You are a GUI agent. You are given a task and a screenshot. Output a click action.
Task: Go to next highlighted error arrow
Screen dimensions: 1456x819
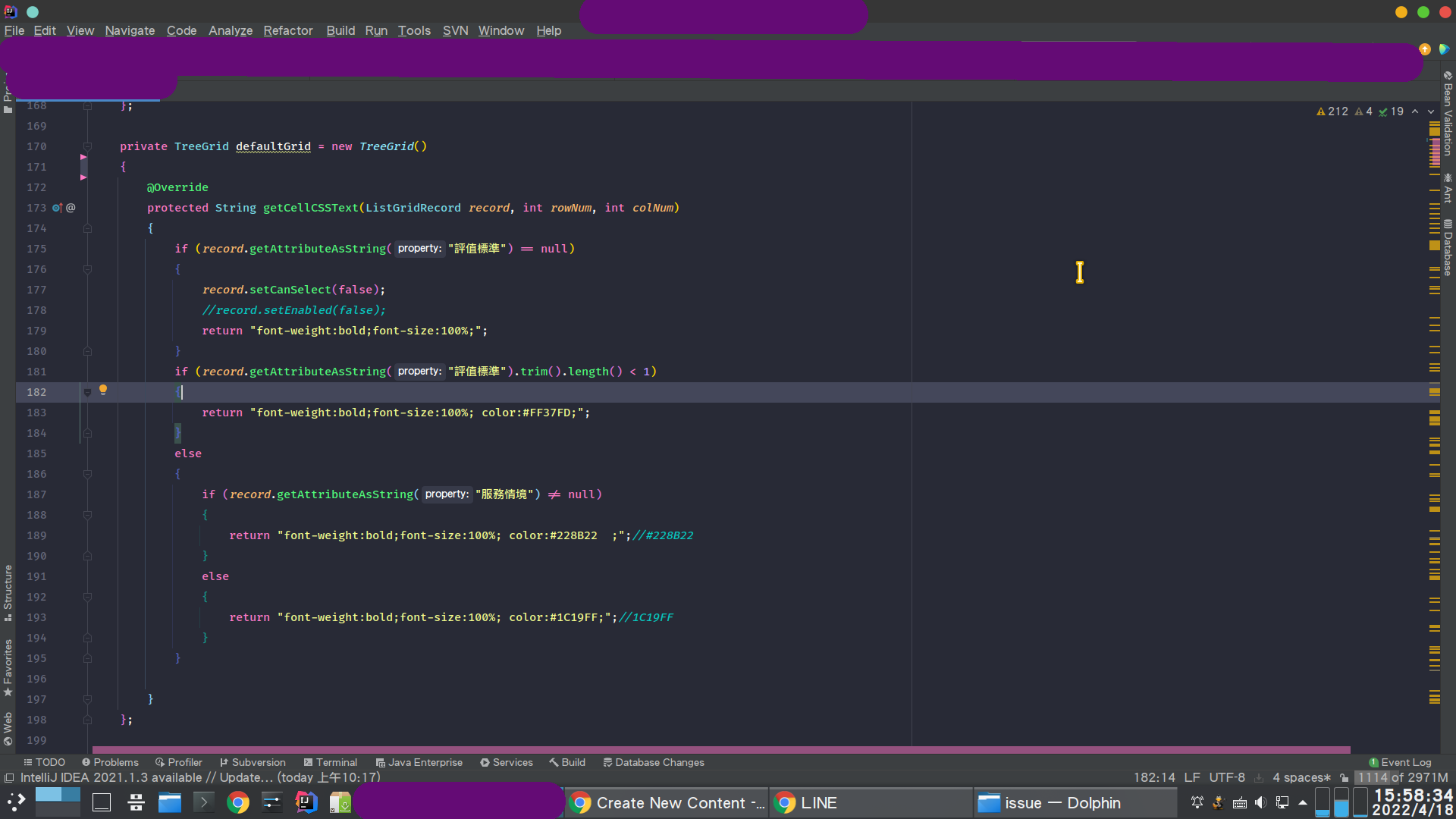[1431, 111]
